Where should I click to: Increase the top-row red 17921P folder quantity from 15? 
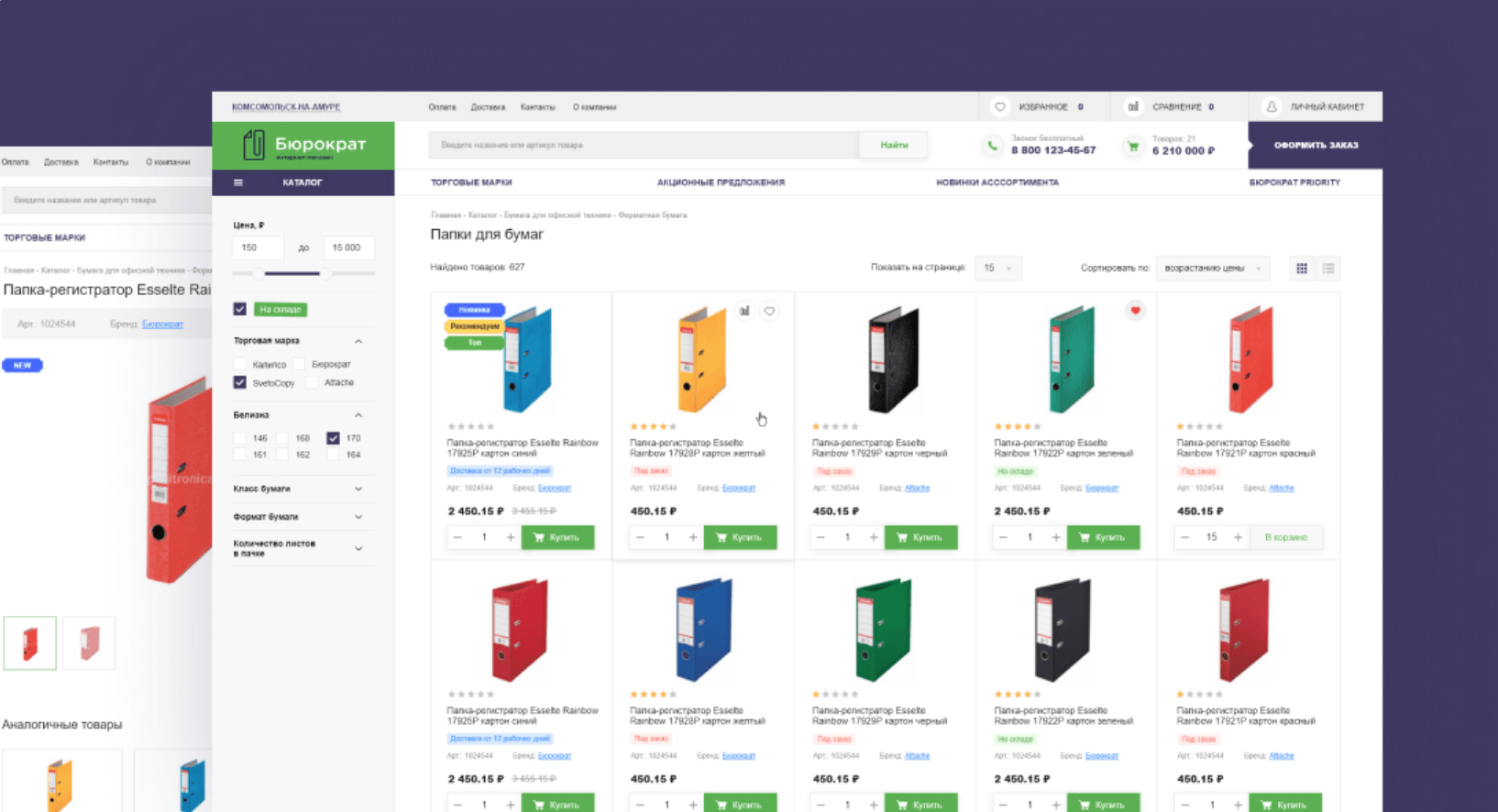(1238, 537)
